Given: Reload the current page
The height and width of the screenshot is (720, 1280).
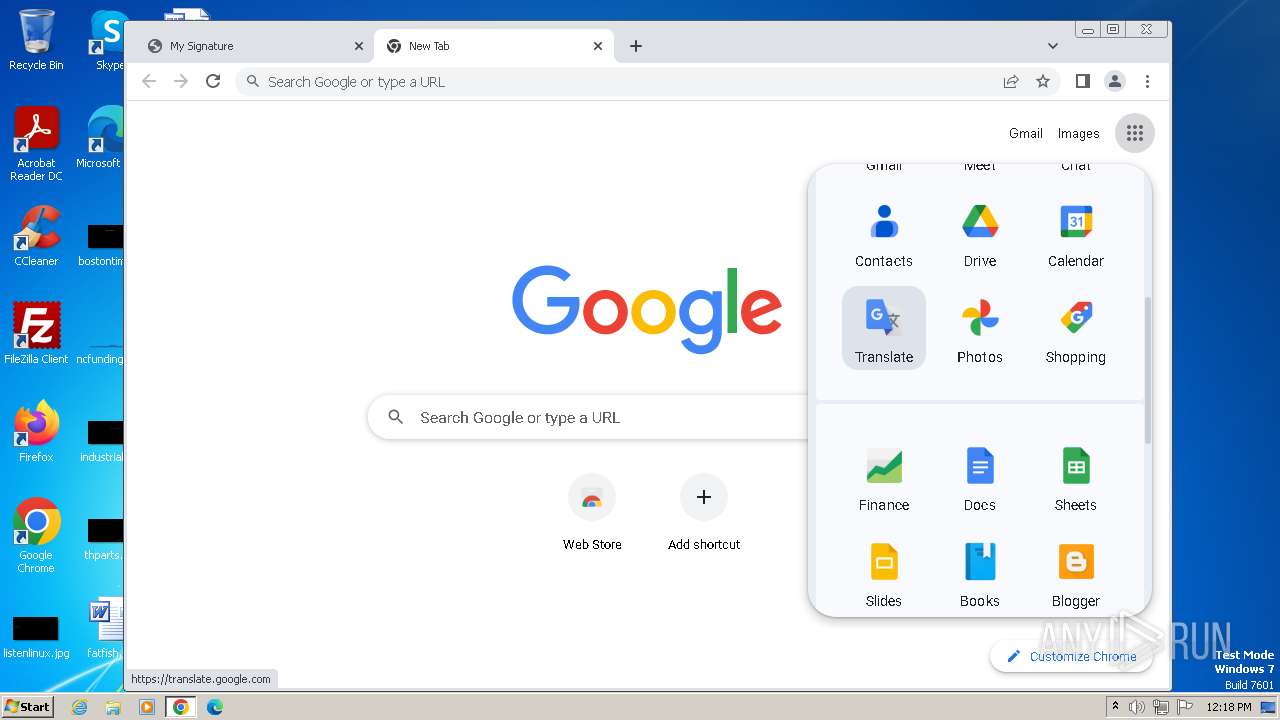Looking at the screenshot, I should (213, 81).
